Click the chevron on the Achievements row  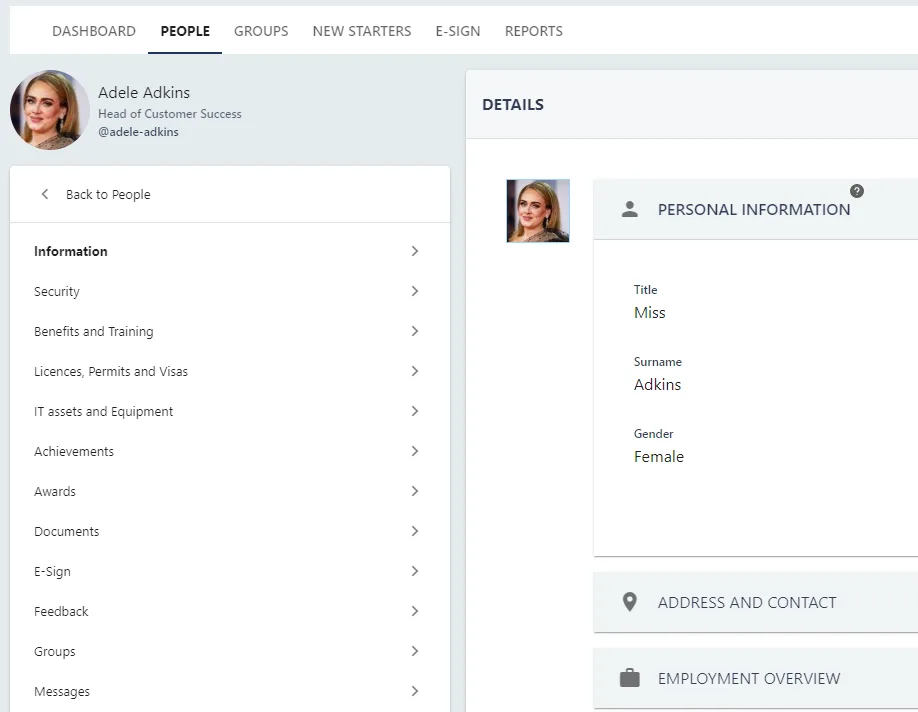(x=415, y=451)
